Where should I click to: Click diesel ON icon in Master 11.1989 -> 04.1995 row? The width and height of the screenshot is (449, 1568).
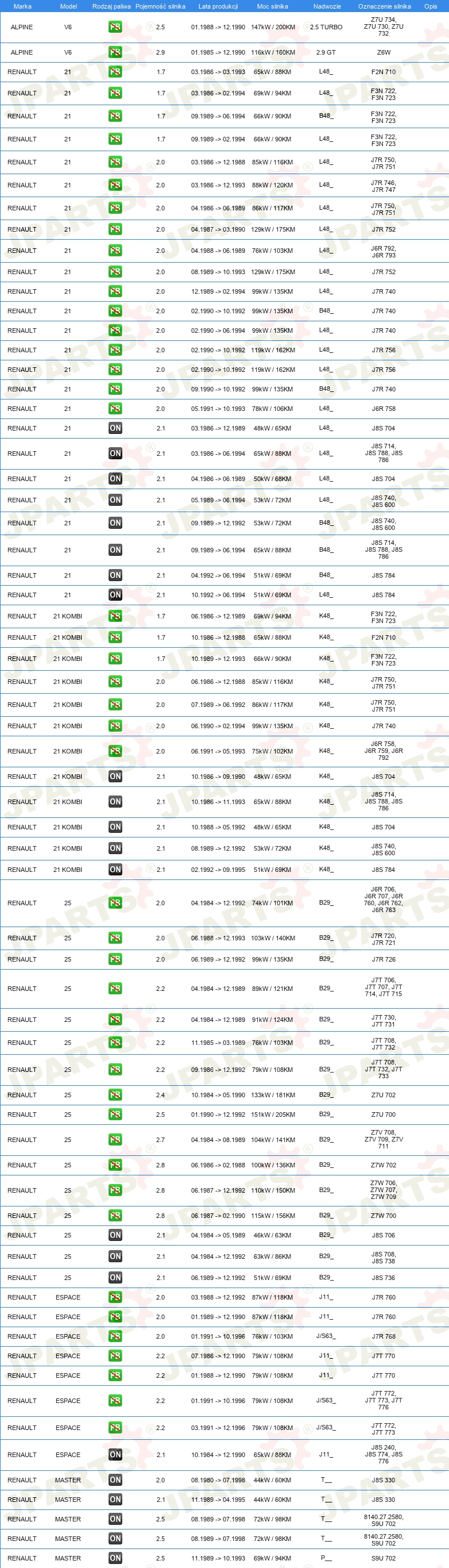click(x=115, y=1499)
